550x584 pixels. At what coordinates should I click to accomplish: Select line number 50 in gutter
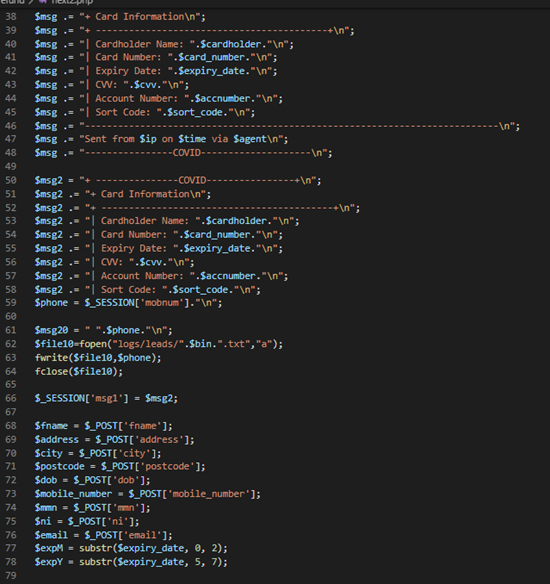[x=11, y=180]
